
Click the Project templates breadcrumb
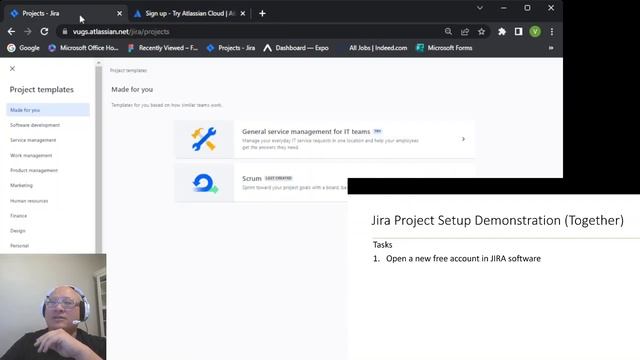pyautogui.click(x=128, y=70)
